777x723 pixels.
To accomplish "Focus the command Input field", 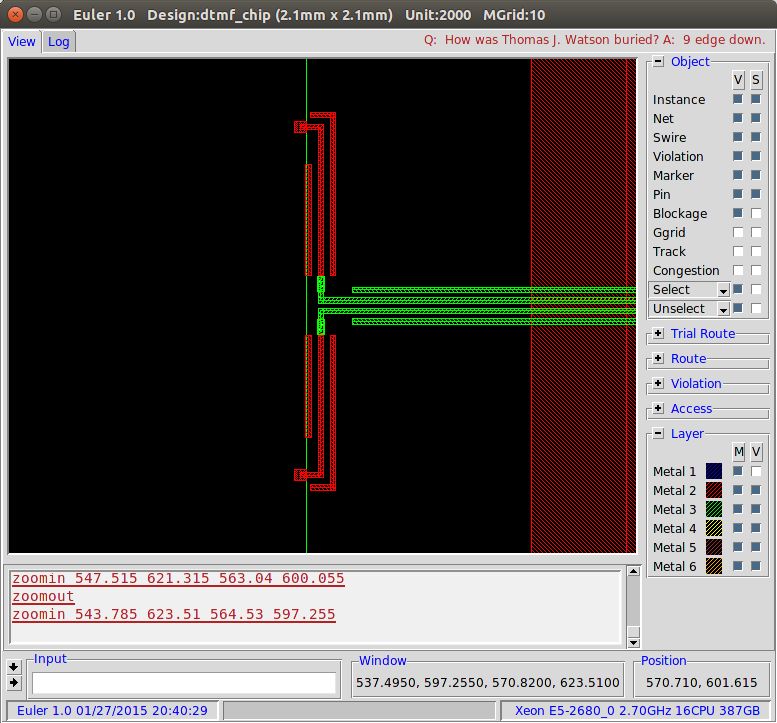I will click(x=184, y=683).
